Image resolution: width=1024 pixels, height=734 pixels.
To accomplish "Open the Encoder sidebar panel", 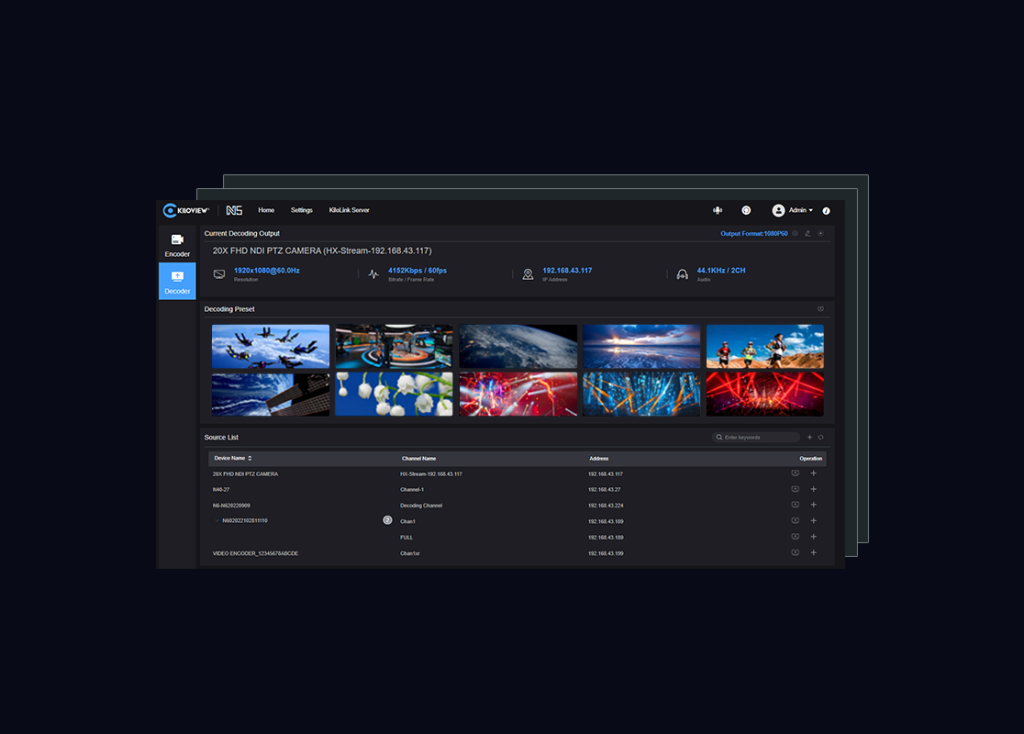I will tap(177, 245).
